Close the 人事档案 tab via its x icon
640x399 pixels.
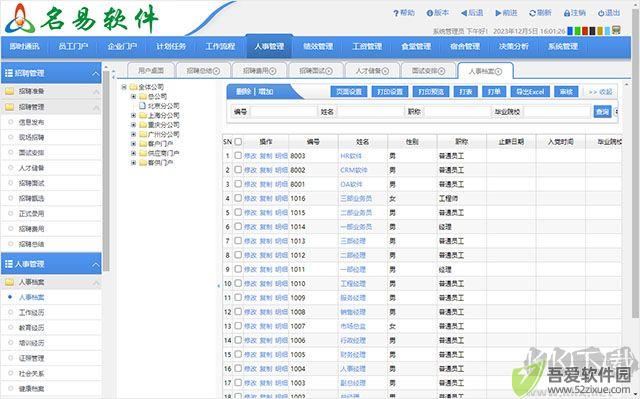tap(498, 71)
